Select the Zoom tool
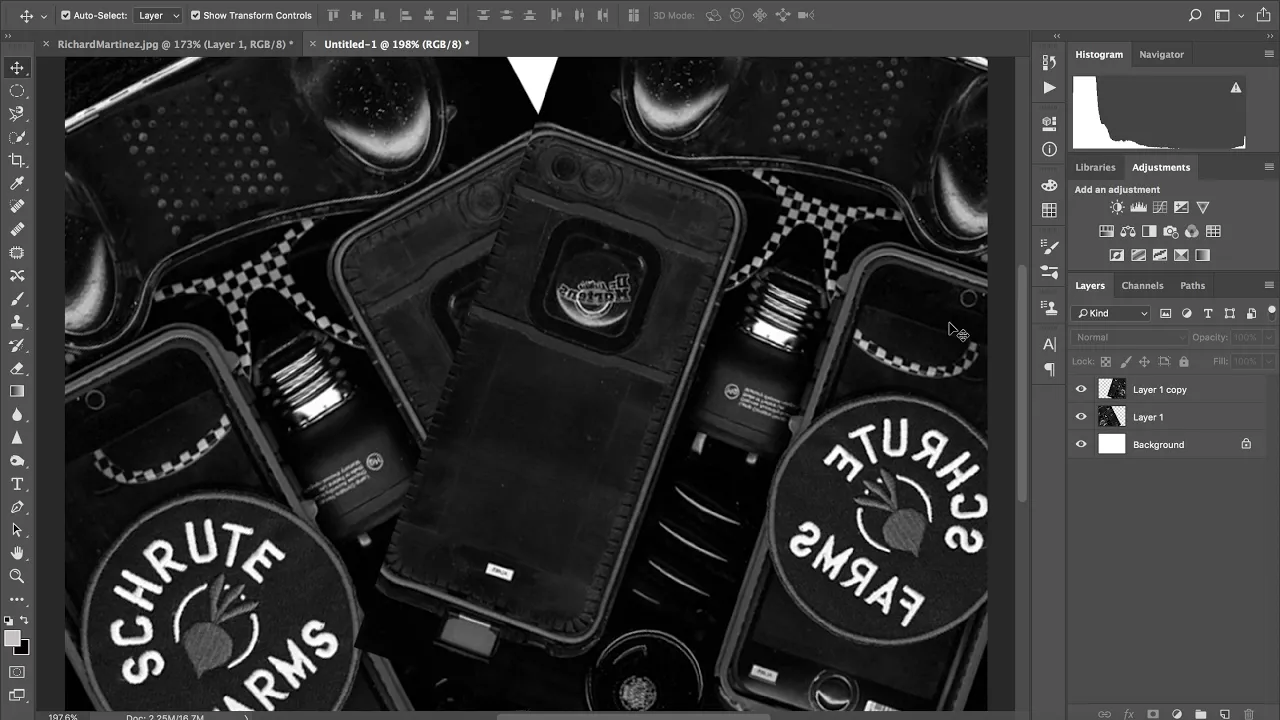 [x=17, y=576]
